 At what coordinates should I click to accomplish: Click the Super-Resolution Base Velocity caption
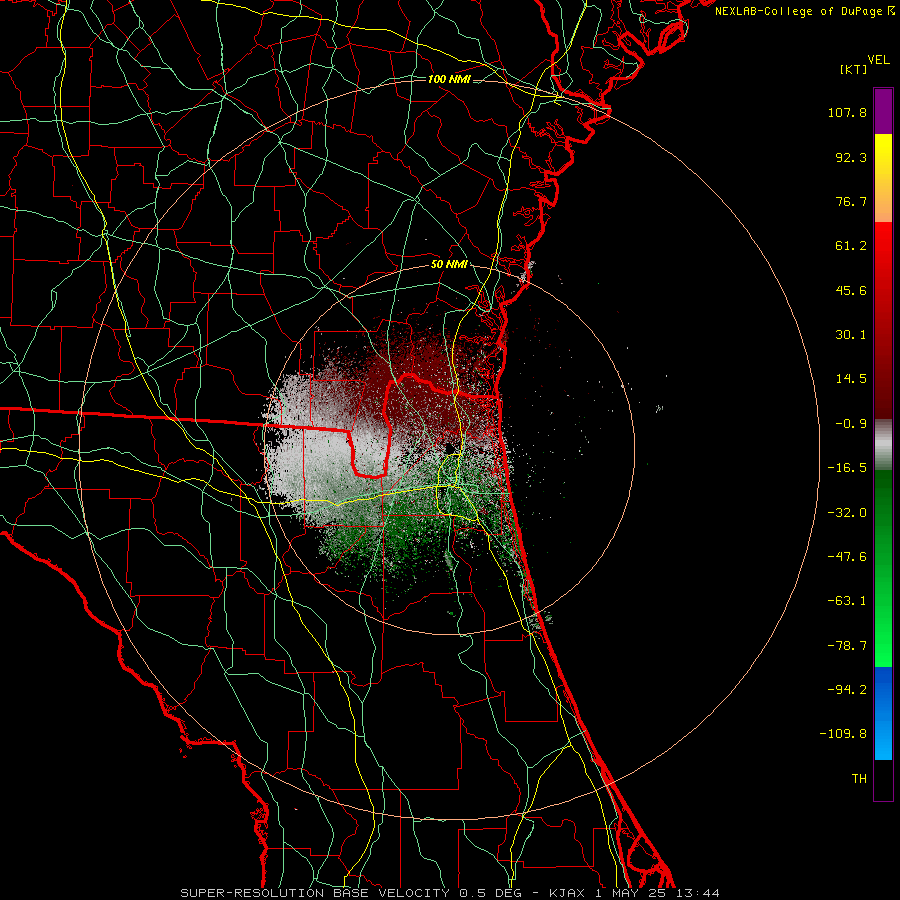click(449, 893)
